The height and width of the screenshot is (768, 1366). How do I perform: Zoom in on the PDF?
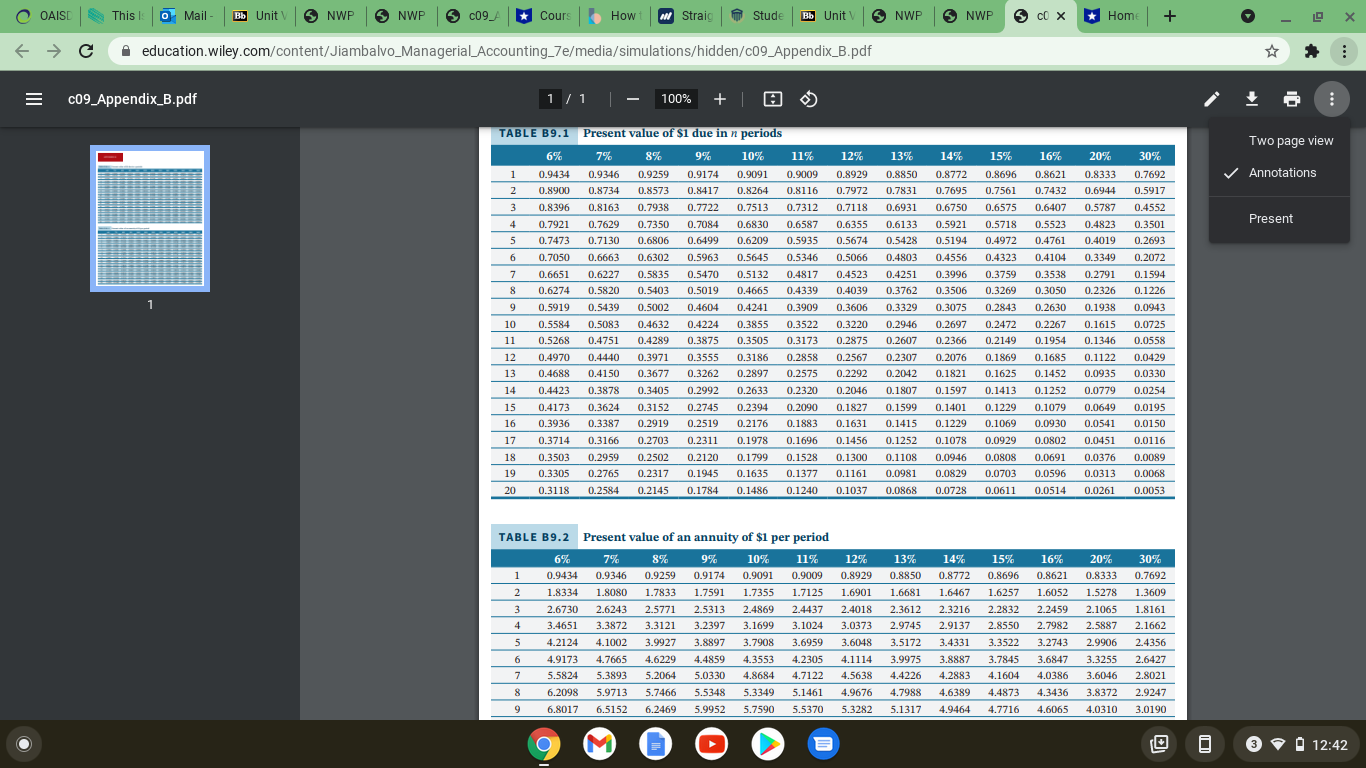719,99
